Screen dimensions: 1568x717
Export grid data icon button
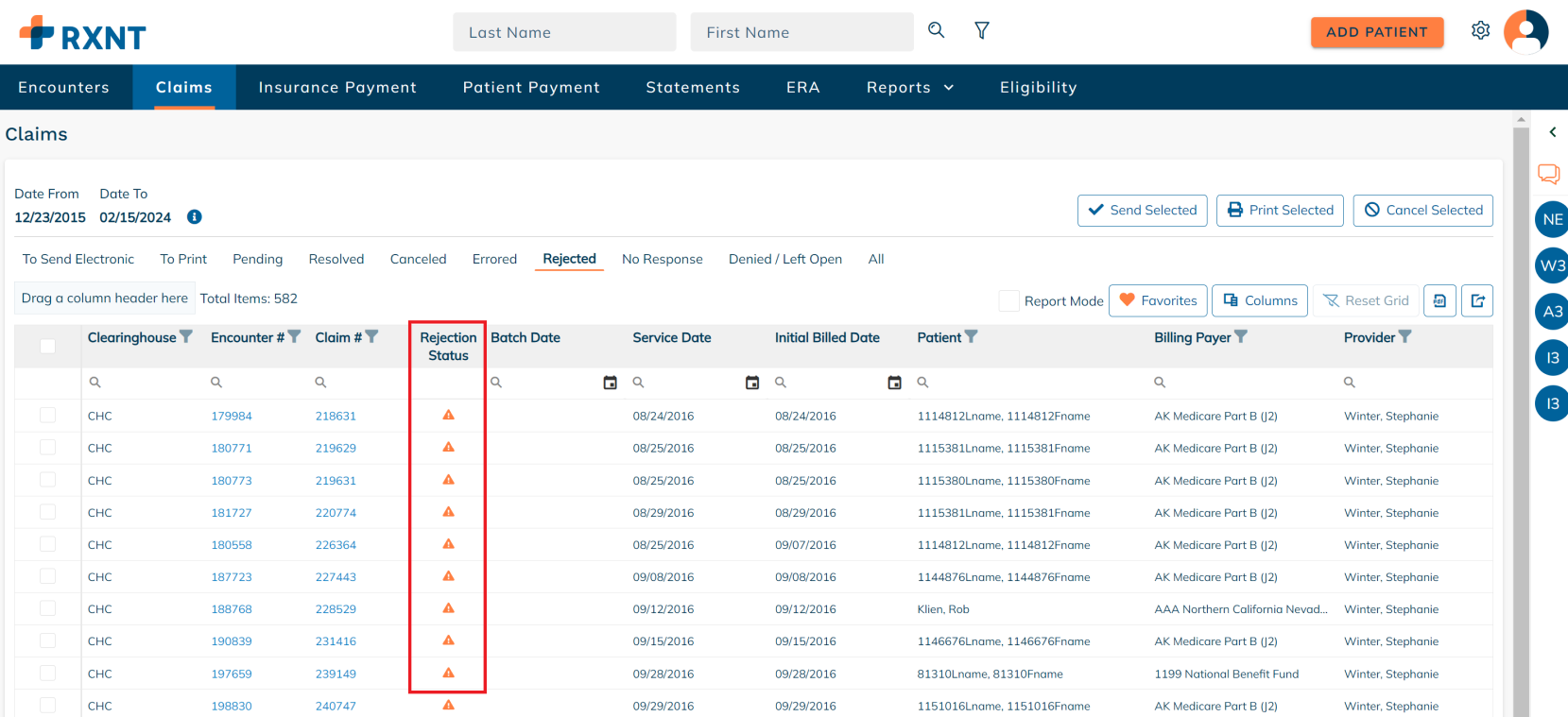click(x=1477, y=300)
